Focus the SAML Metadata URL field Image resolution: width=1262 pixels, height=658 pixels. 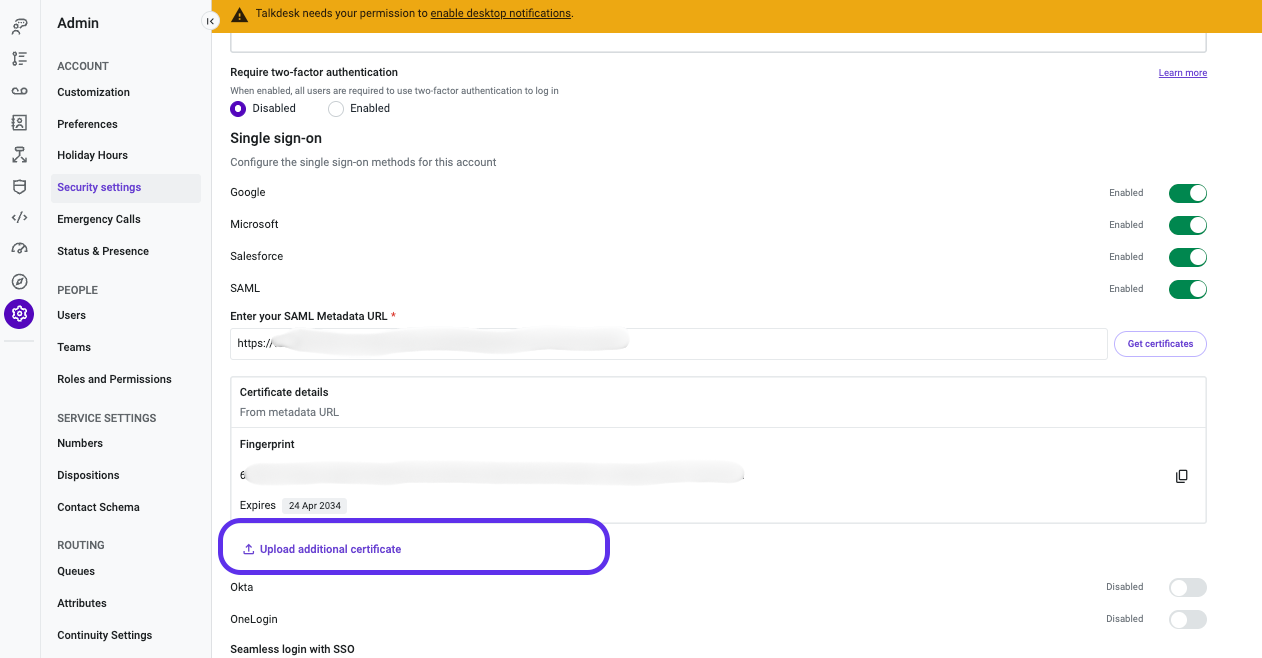pos(668,344)
